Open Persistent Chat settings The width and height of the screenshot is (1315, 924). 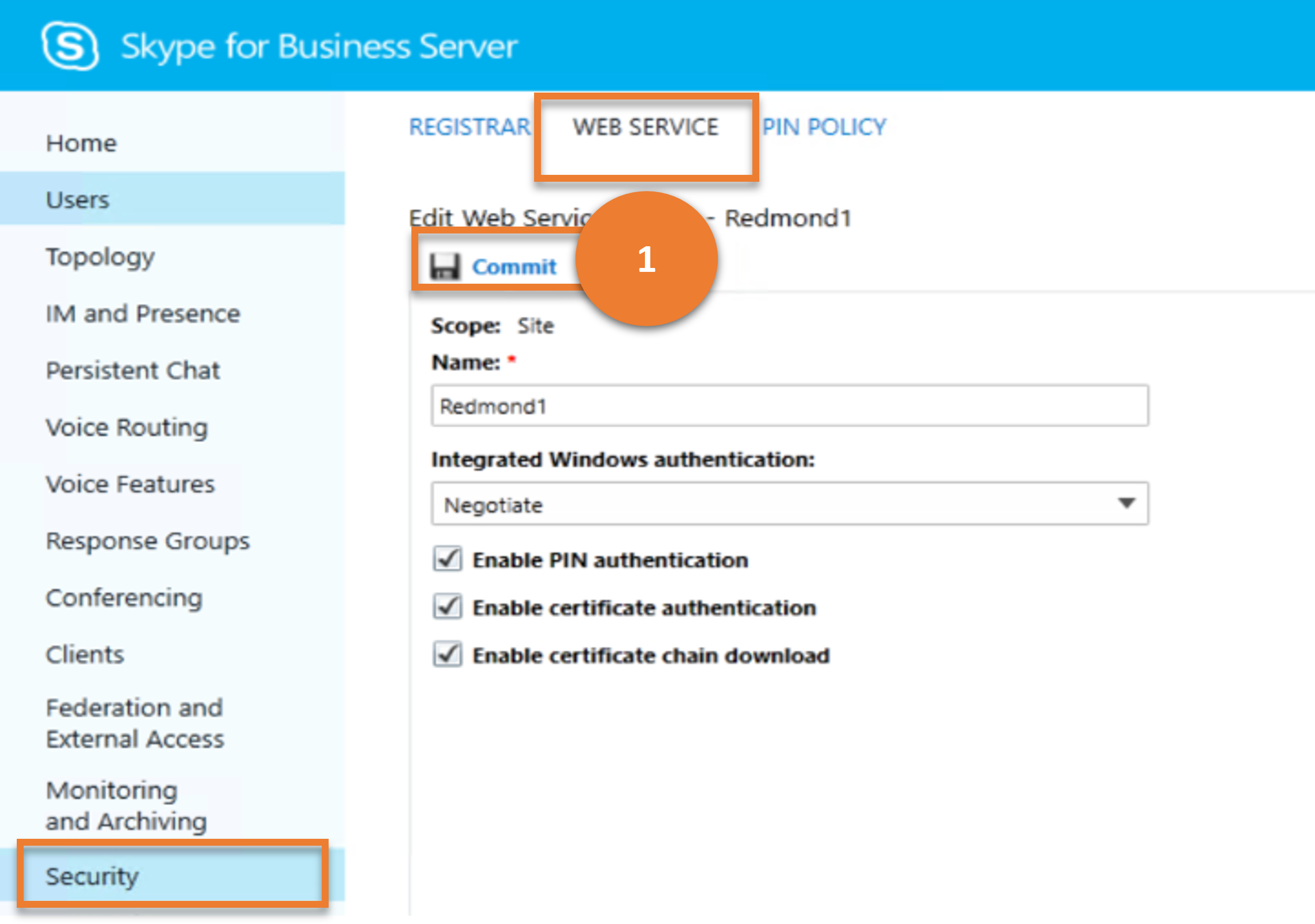pos(133,370)
